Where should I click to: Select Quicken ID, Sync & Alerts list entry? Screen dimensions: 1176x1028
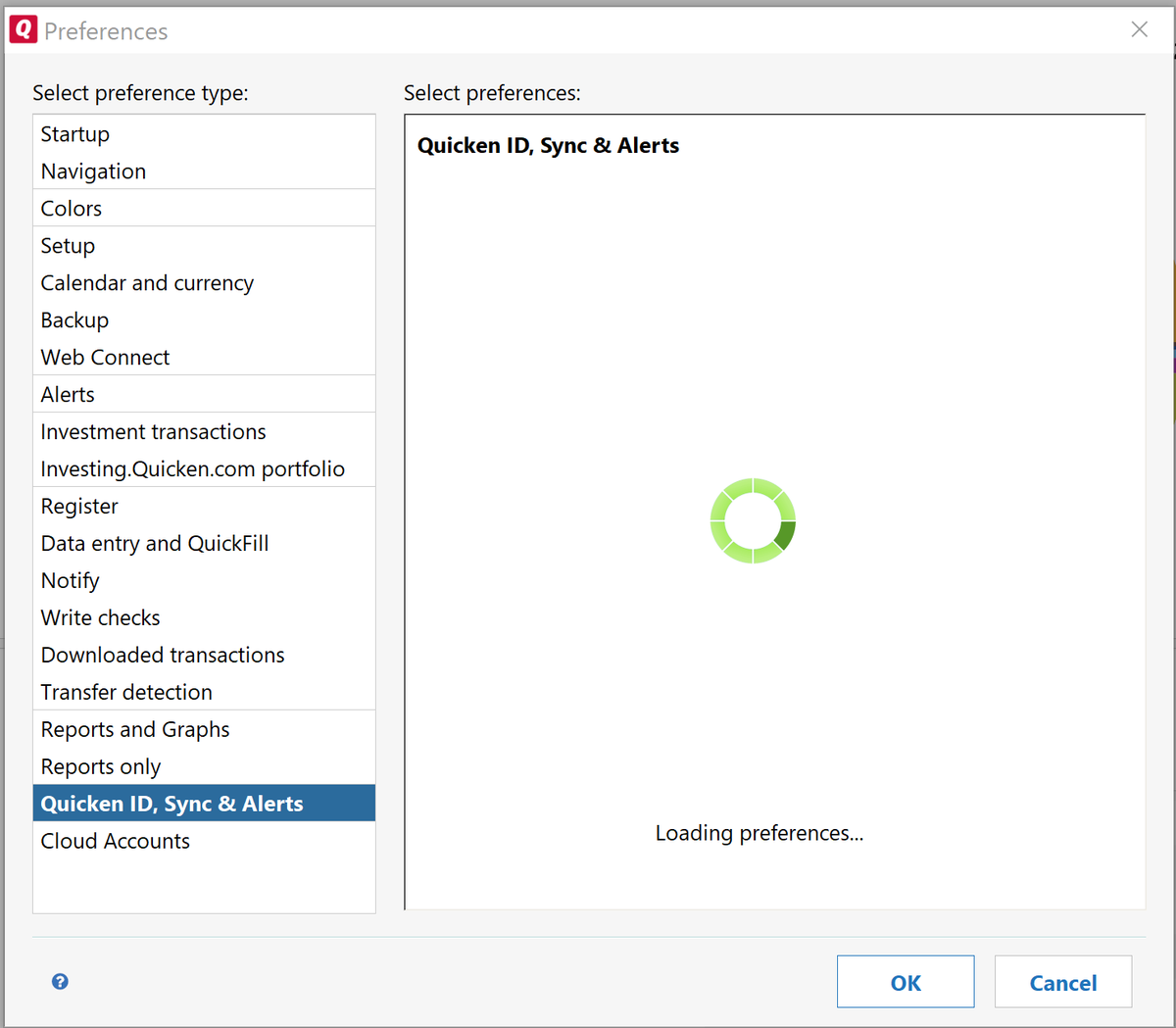click(204, 804)
